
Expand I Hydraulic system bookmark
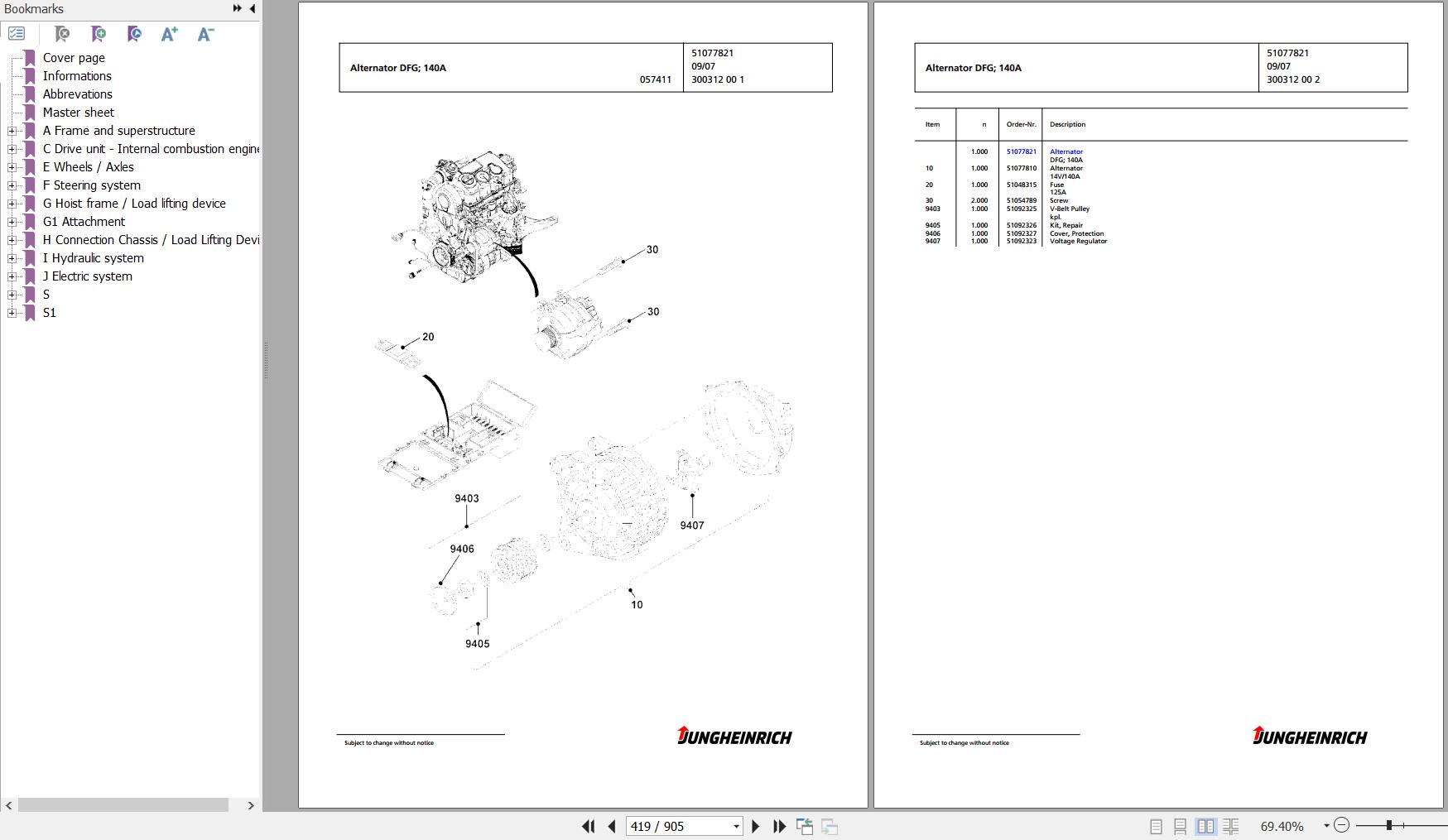[x=12, y=258]
